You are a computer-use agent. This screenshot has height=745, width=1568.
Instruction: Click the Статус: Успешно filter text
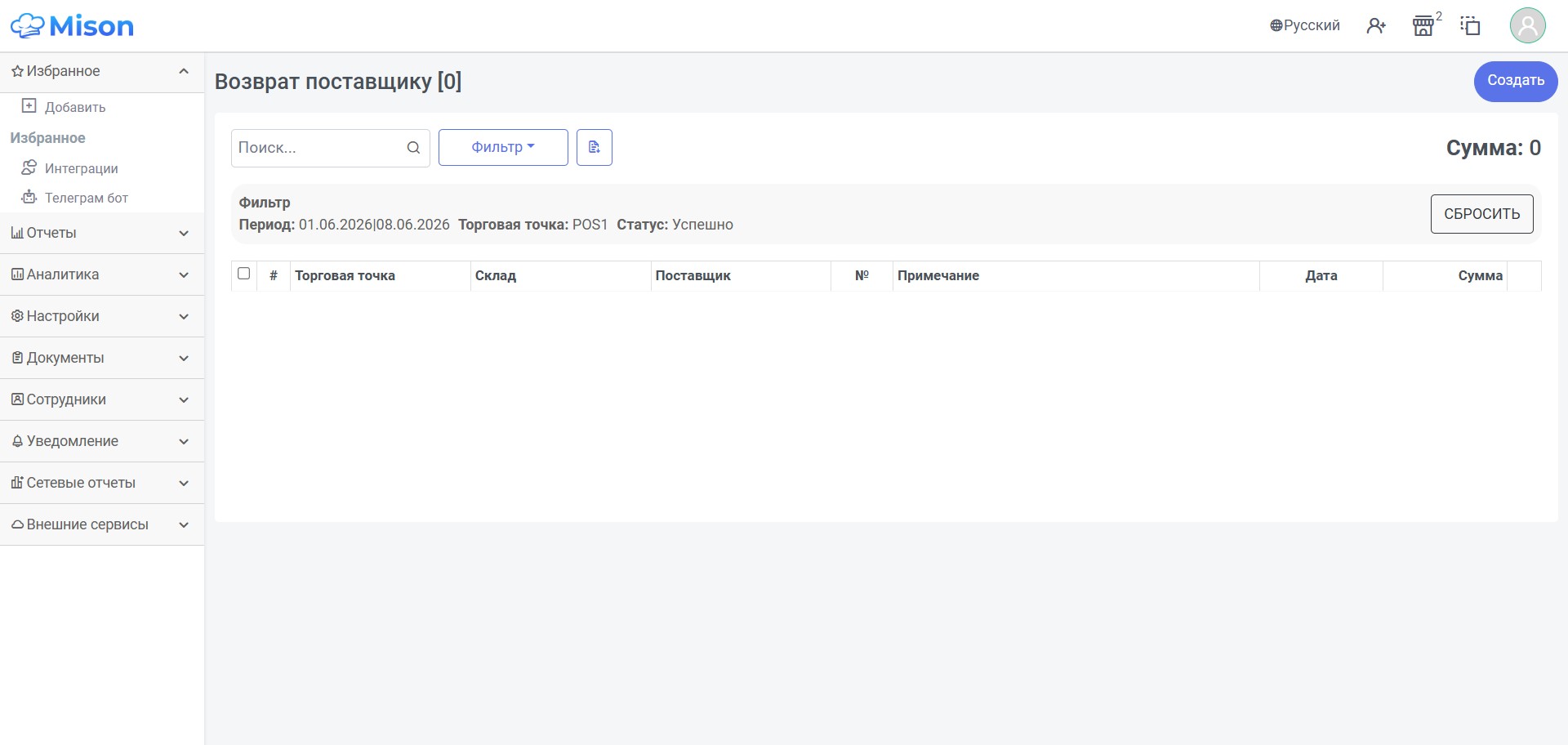coord(675,225)
